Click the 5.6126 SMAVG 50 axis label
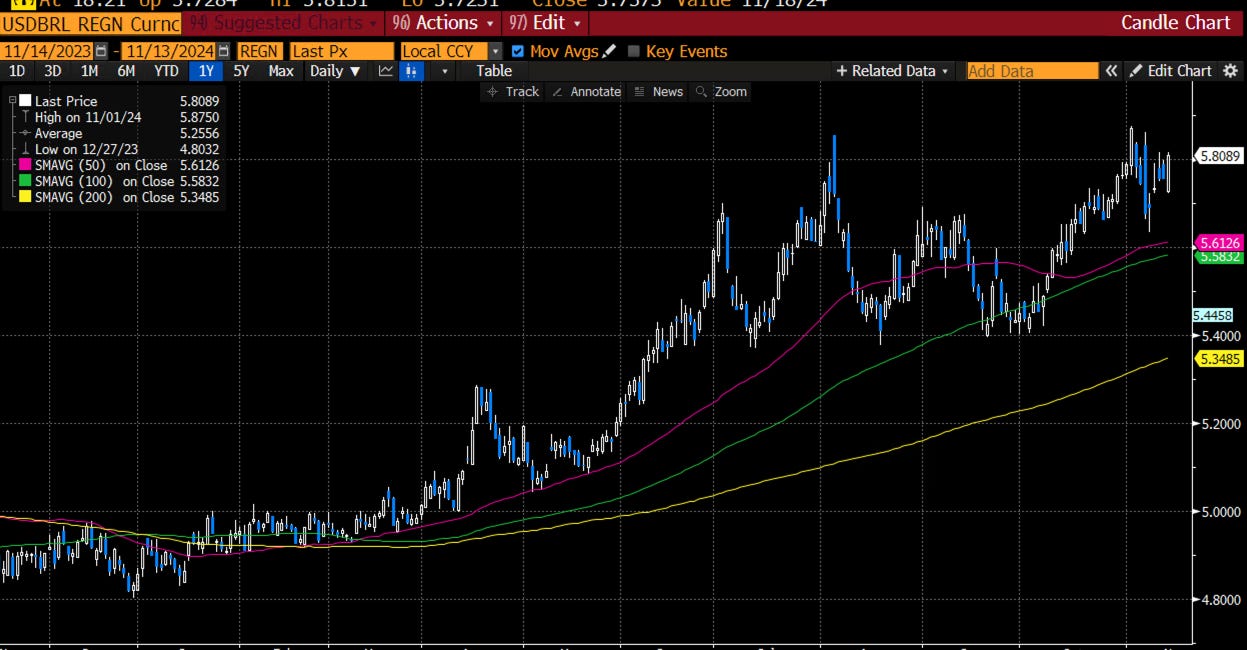Screen dimensions: 1247x650 coord(1217,243)
